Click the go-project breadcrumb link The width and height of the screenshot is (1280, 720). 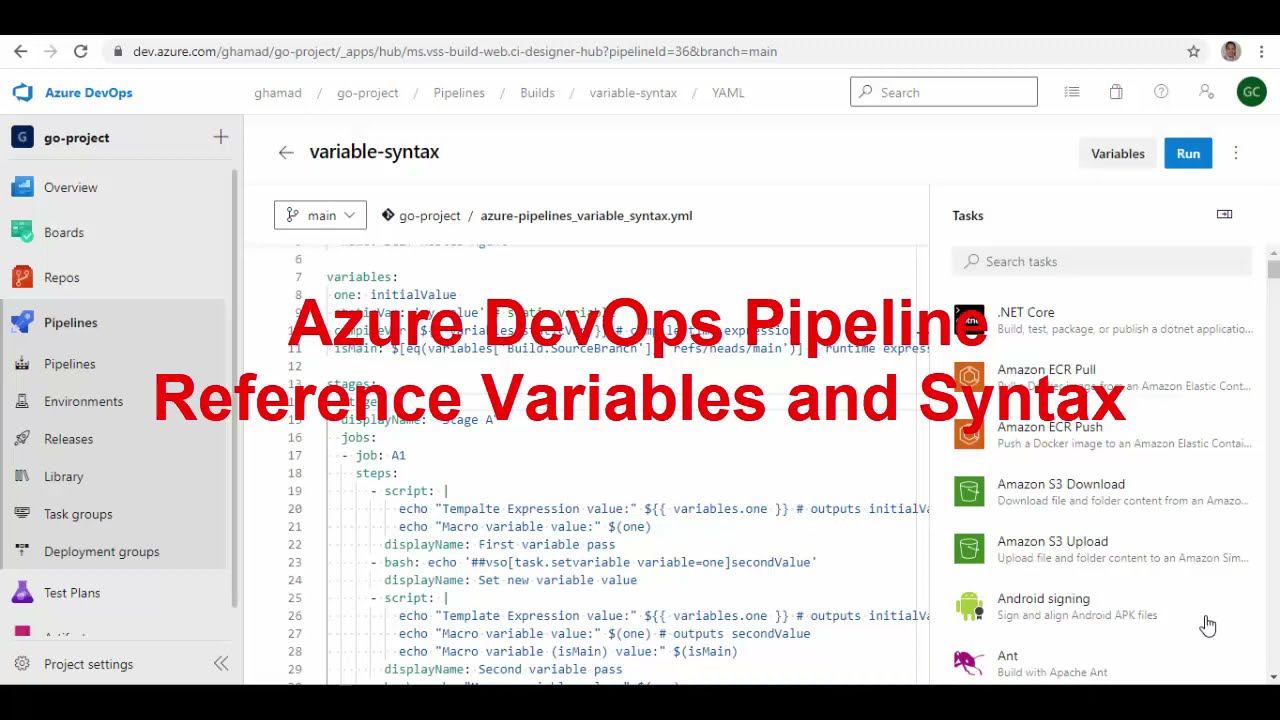click(367, 92)
